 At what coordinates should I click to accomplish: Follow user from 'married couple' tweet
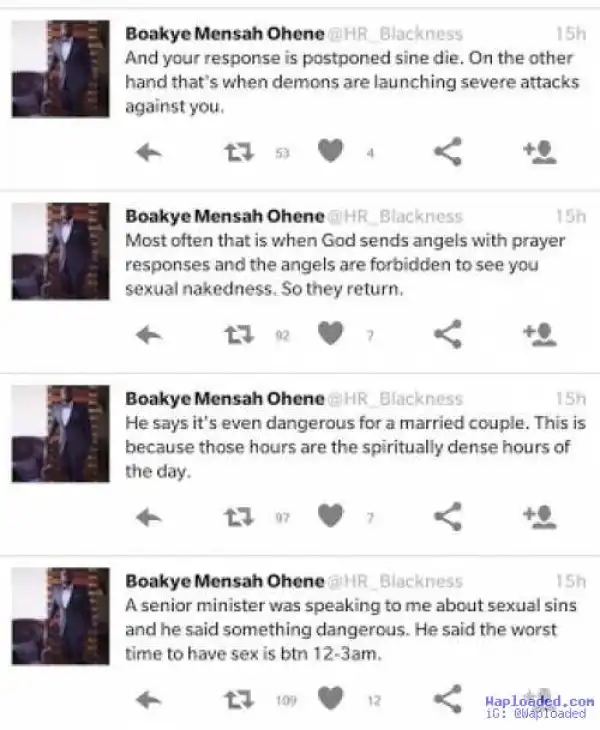539,516
